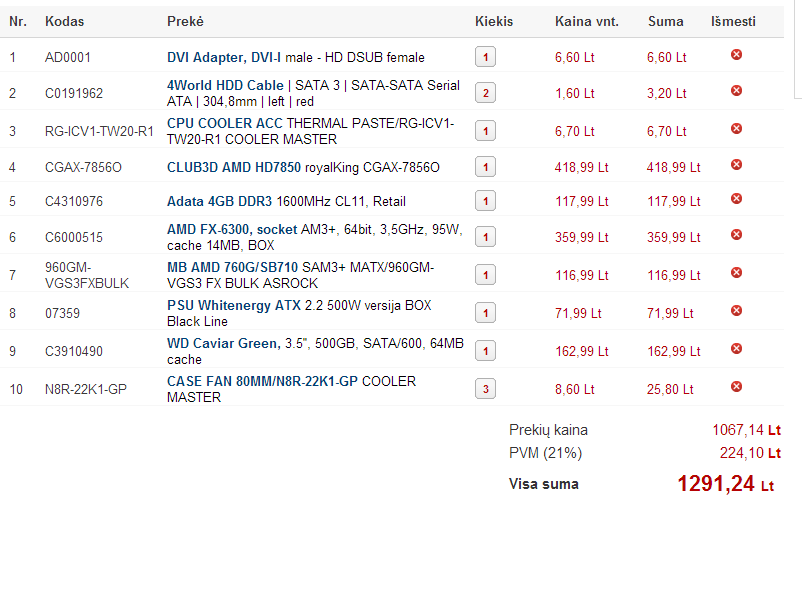This screenshot has width=802, height=600.
Task: Click the sum 25,80 Lt
Action: 670,389
